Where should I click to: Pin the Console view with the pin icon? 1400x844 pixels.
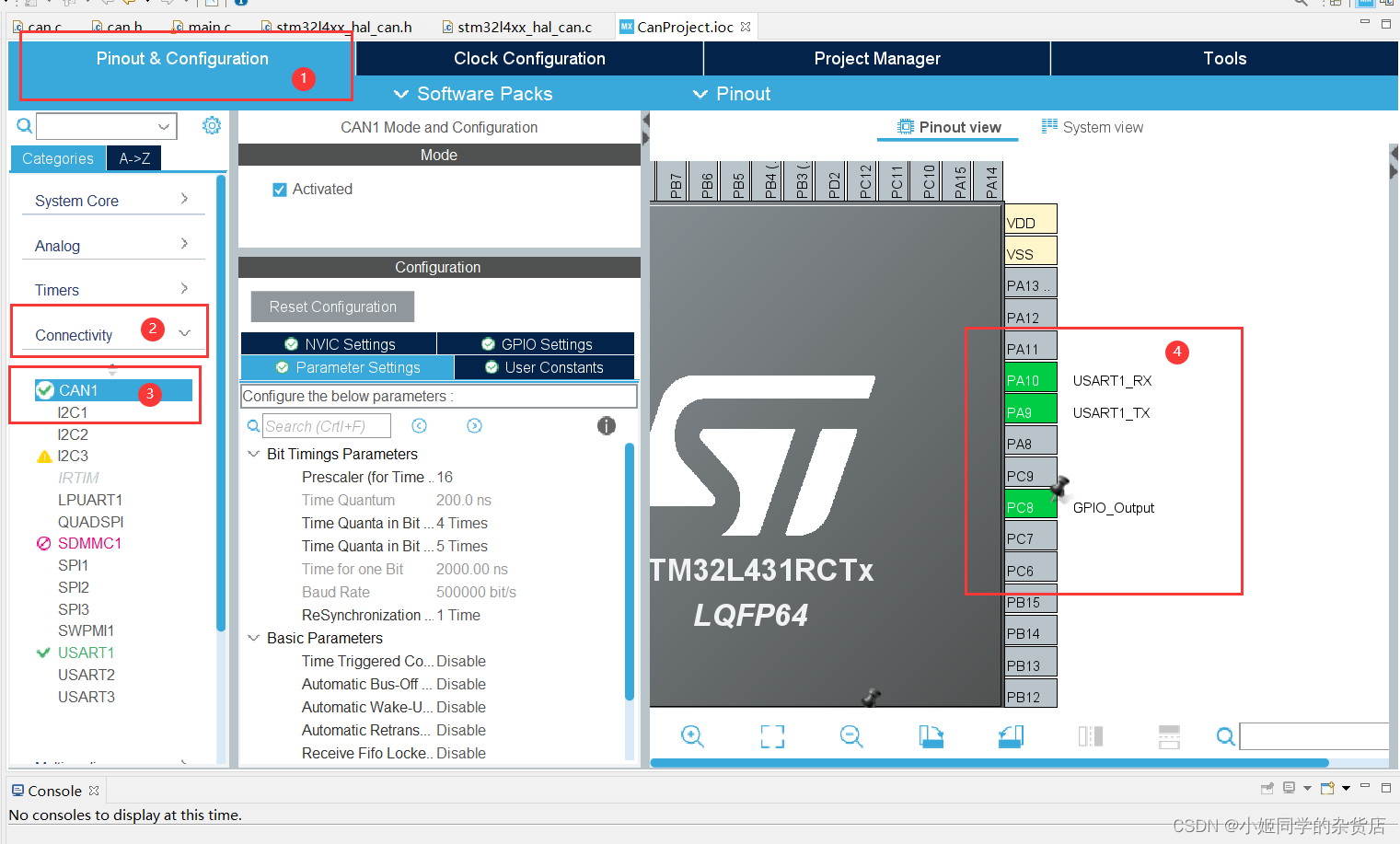[x=1267, y=788]
